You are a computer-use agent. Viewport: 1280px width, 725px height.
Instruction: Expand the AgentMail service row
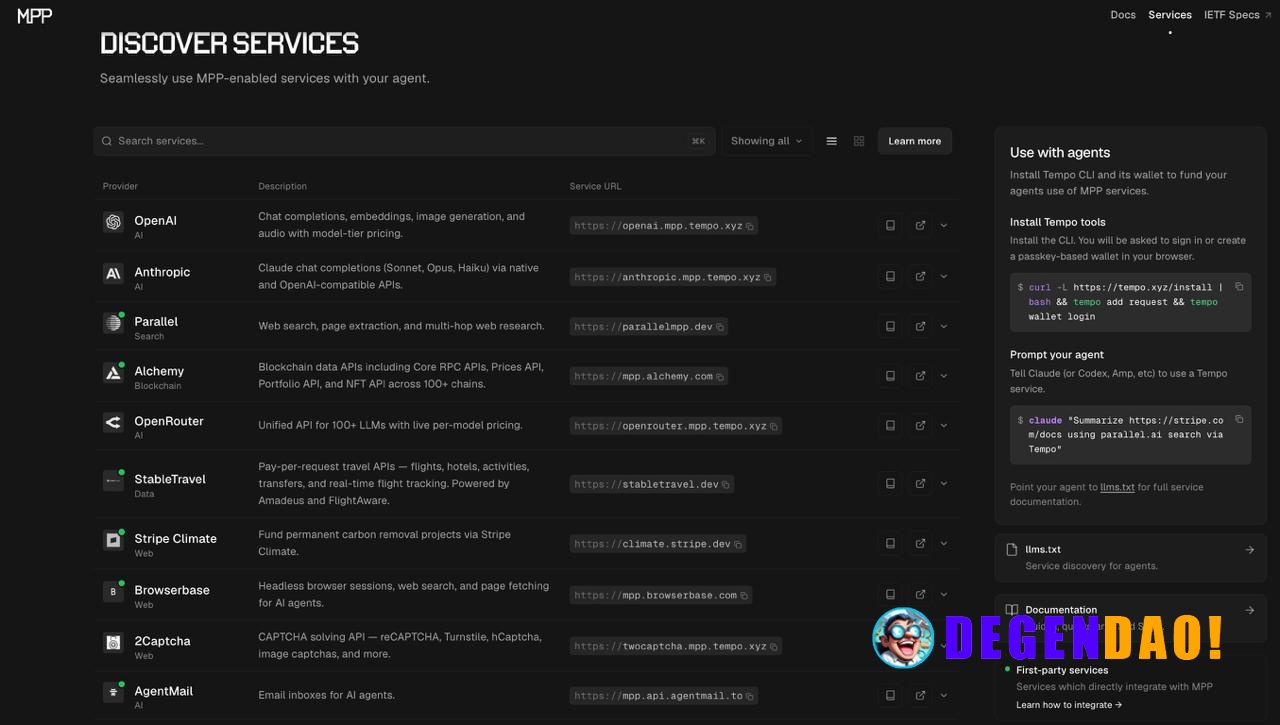[x=943, y=695]
